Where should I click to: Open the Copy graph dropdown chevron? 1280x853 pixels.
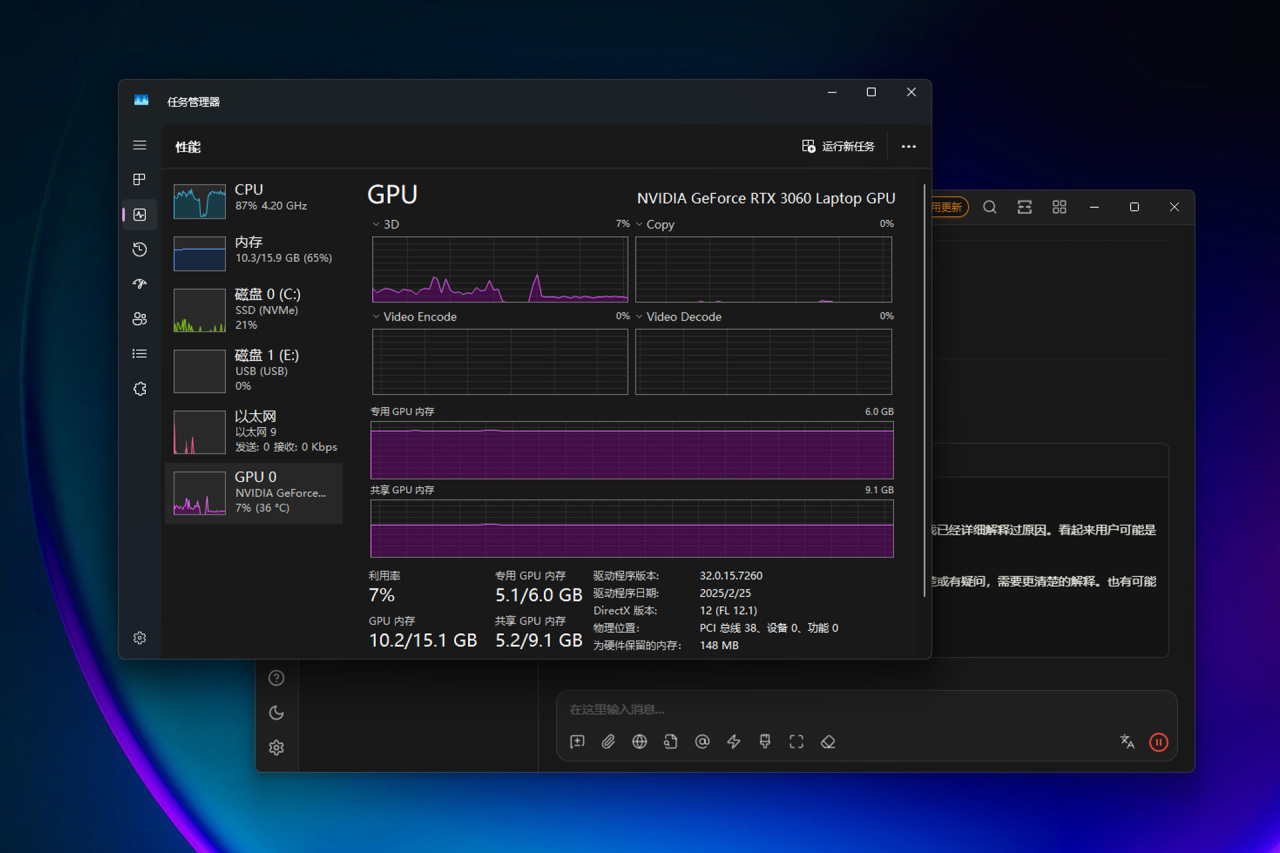[639, 225]
